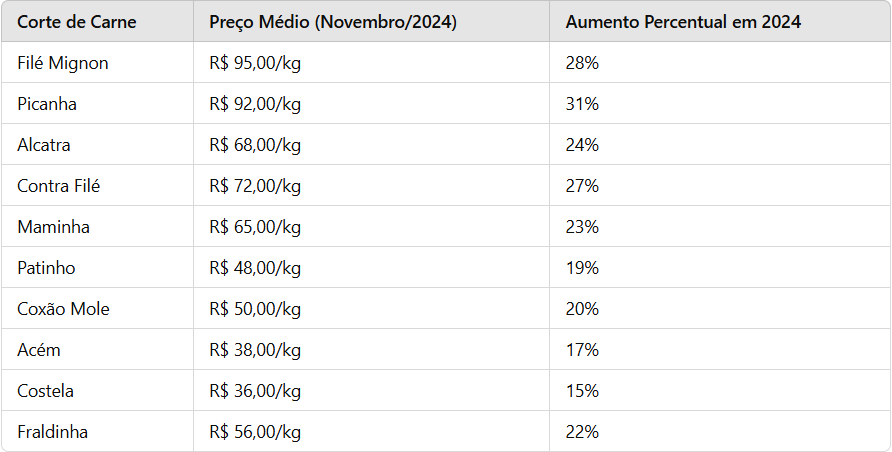The height and width of the screenshot is (452, 892).
Task: Click the 'Corte de Carne' column header
Action: [77, 22]
